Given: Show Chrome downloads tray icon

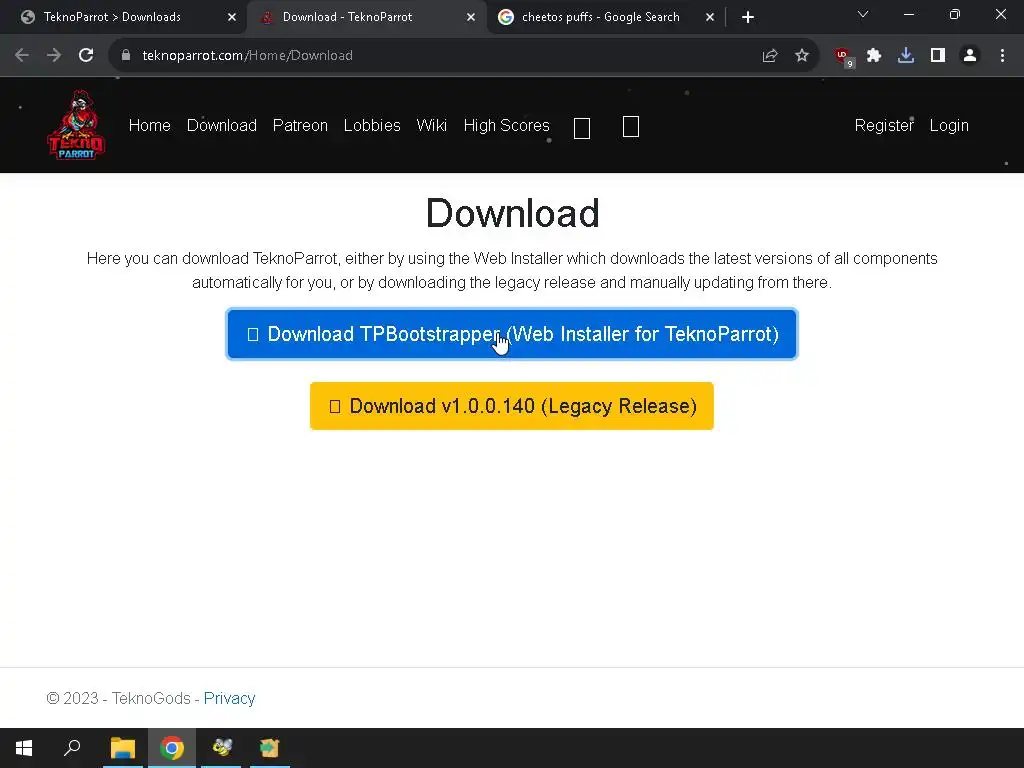Looking at the screenshot, I should (x=906, y=56).
